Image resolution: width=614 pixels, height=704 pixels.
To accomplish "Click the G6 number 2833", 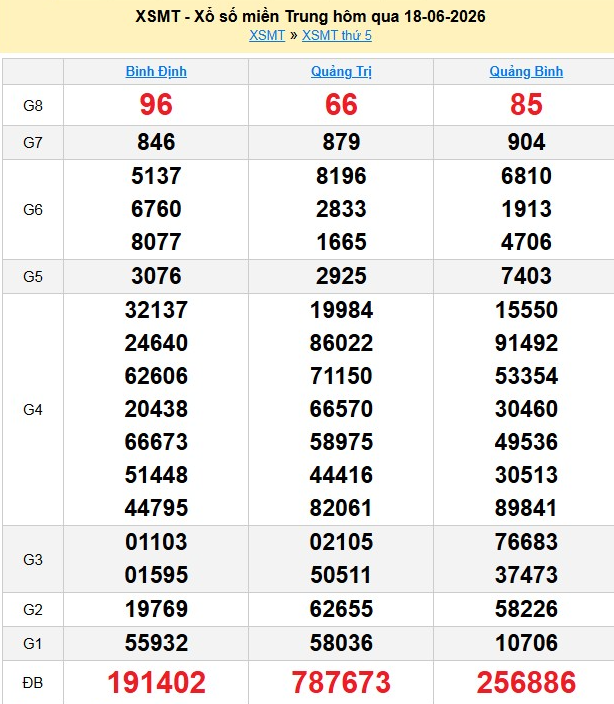I will pyautogui.click(x=341, y=209).
